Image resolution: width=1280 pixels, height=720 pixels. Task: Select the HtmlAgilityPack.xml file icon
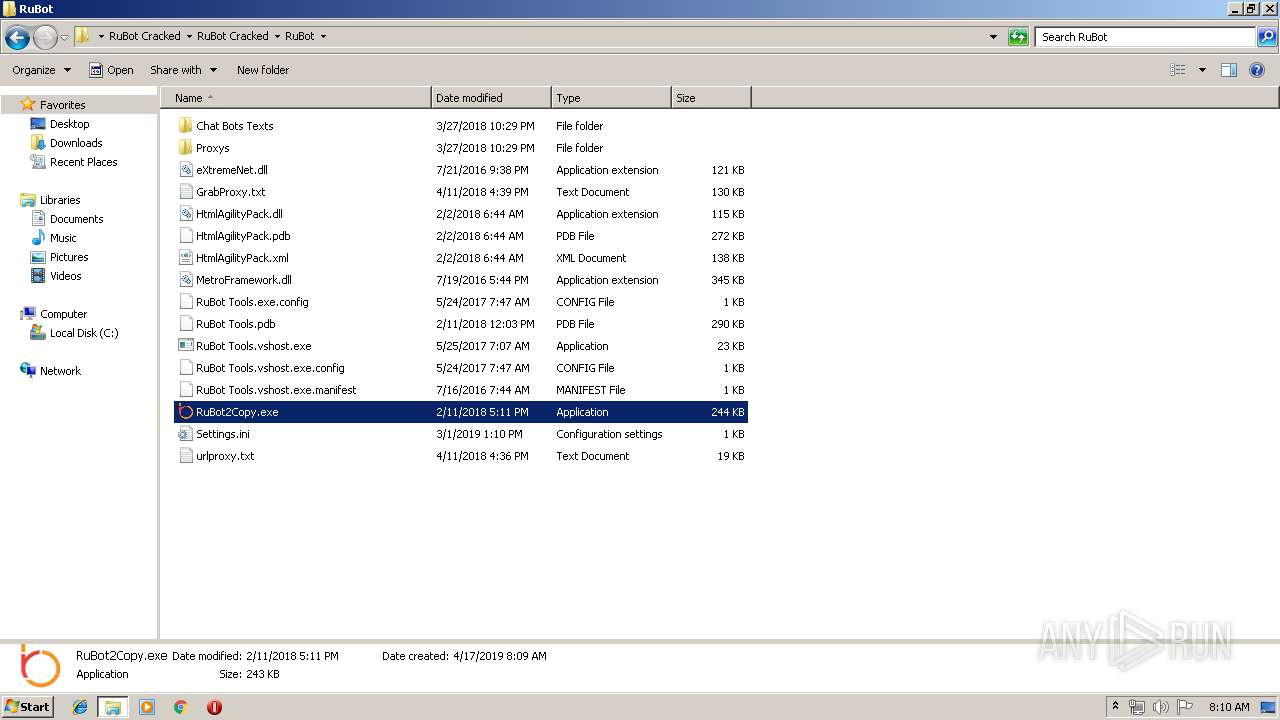tap(185, 258)
